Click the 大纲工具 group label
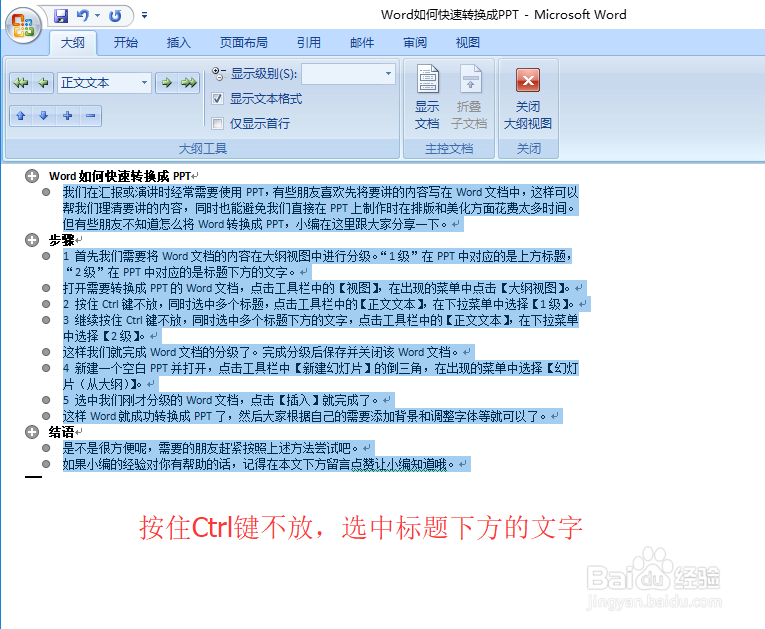 pyautogui.click(x=203, y=148)
